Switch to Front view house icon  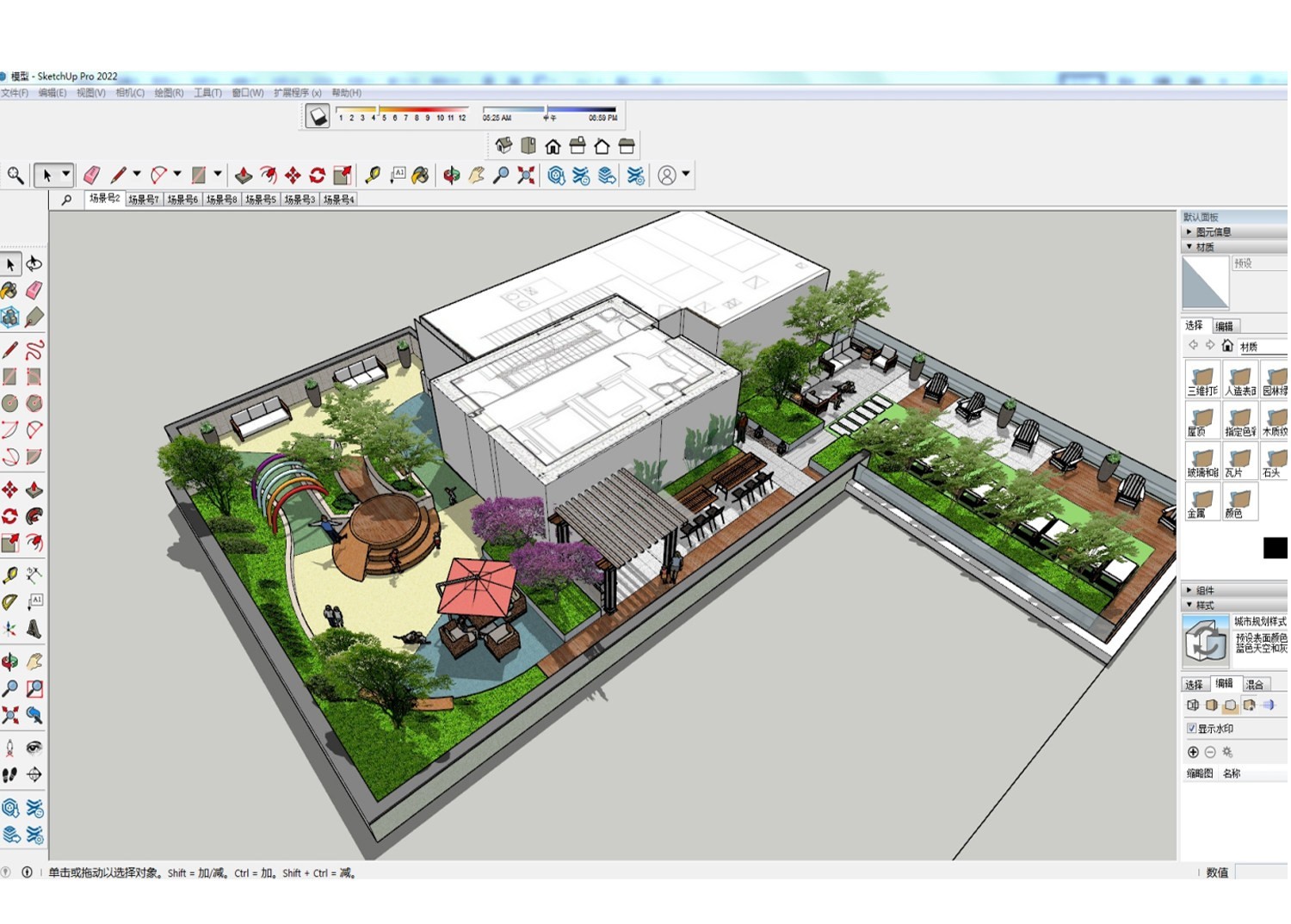tap(553, 145)
